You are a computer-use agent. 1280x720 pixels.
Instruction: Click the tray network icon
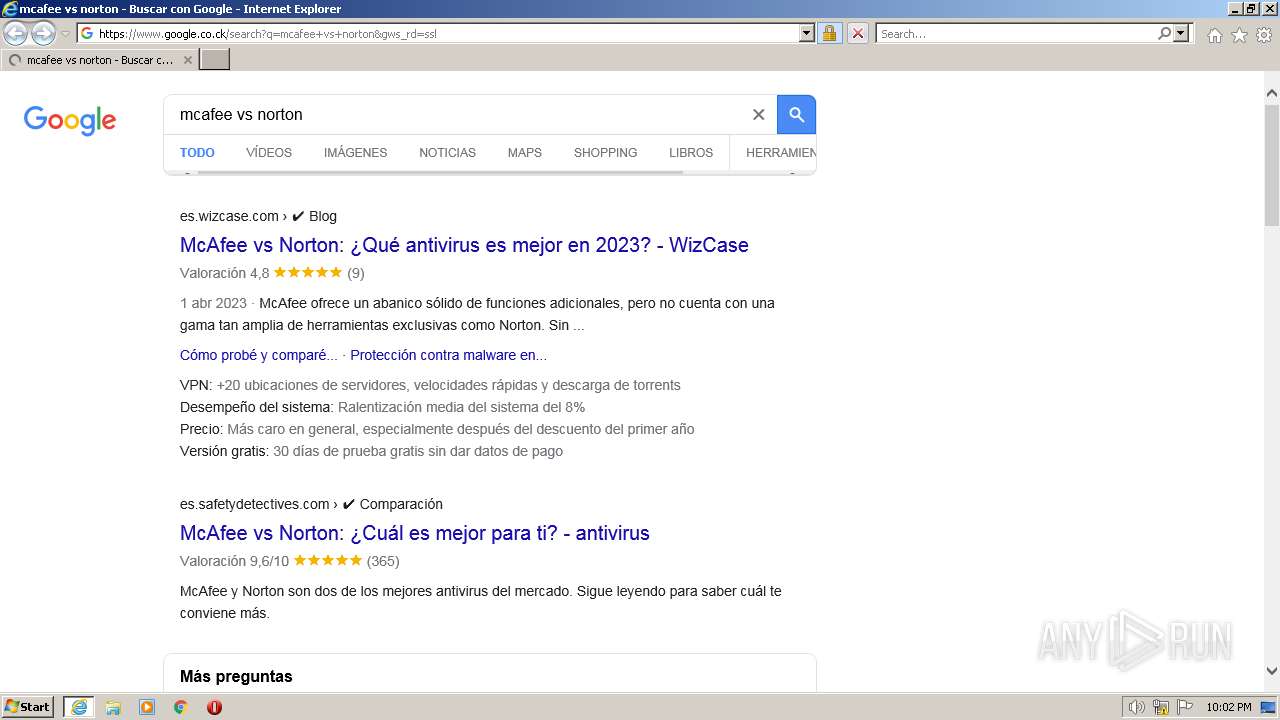(1161, 707)
